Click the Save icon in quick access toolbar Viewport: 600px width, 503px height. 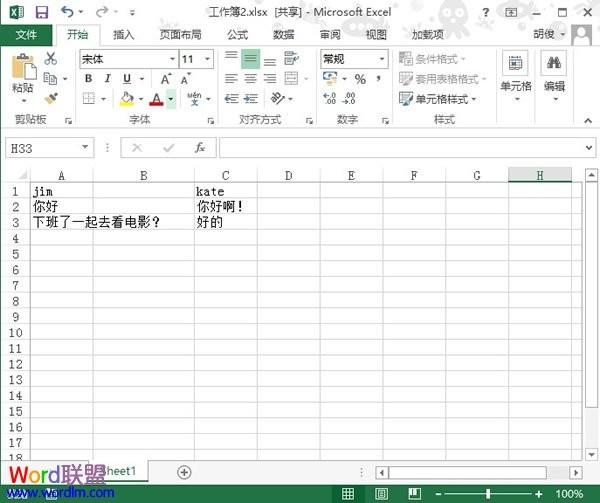40,12
